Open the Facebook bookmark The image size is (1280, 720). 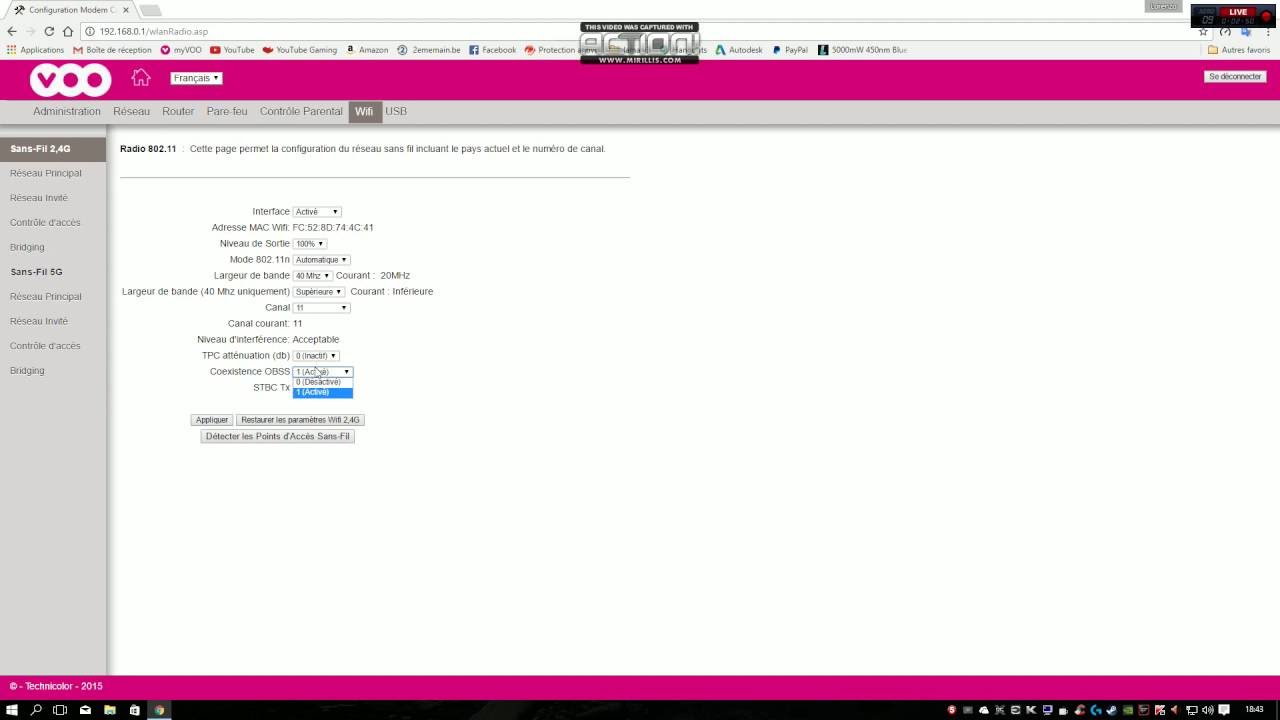[492, 50]
